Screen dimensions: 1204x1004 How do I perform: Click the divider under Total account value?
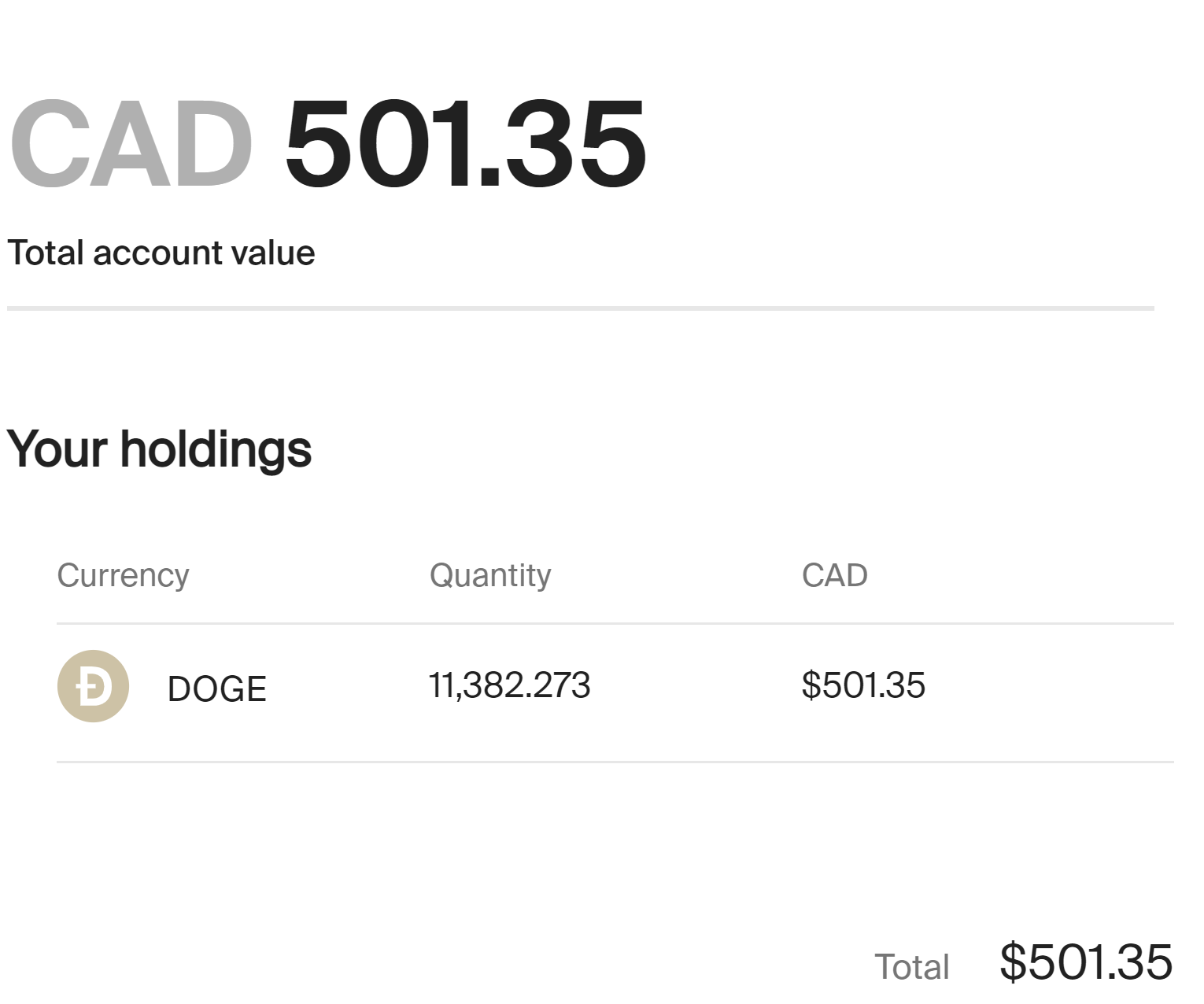click(581, 308)
